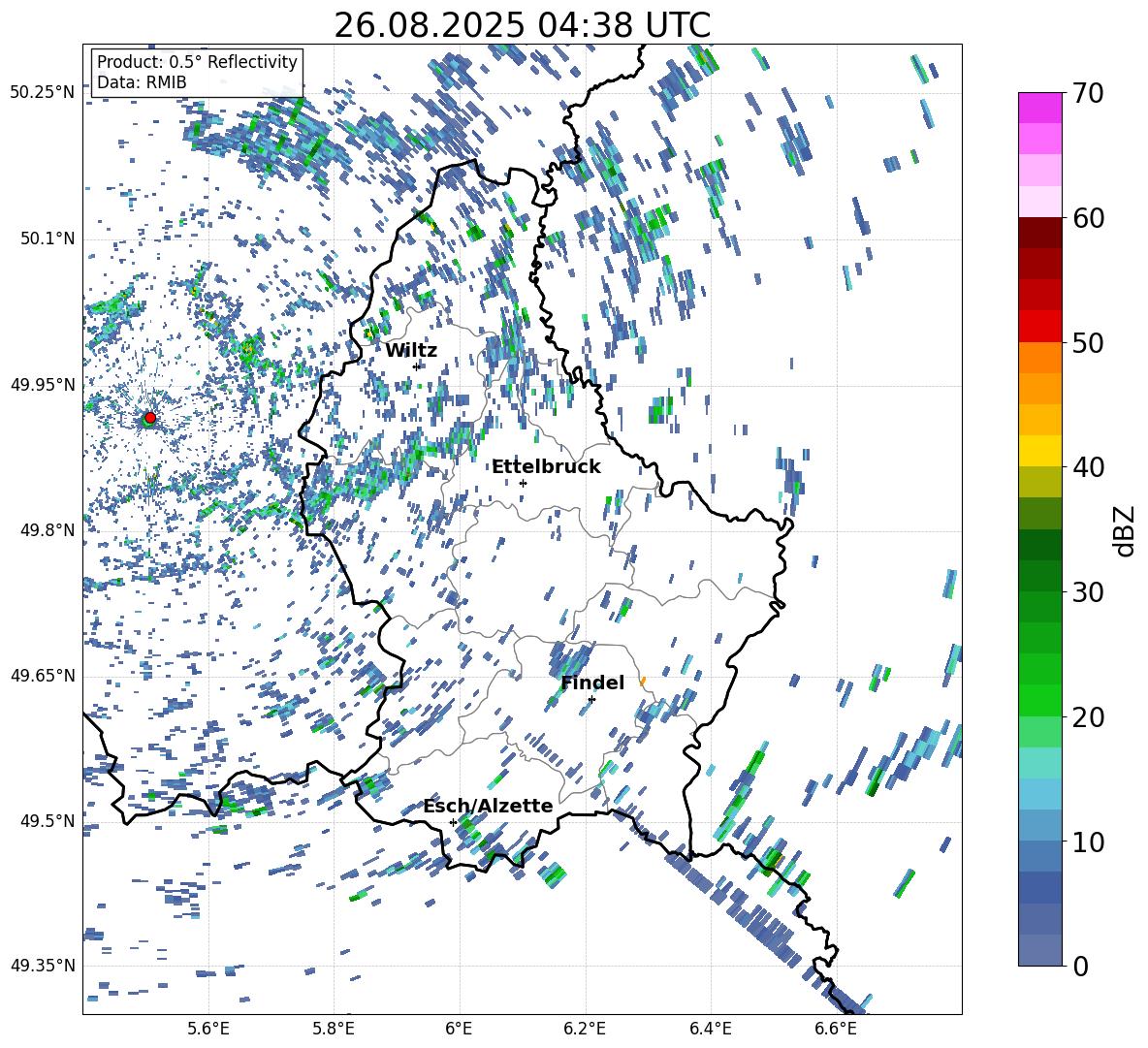Click the 'Findel' city label
This screenshot has width=1148, height=1048.
[592, 683]
